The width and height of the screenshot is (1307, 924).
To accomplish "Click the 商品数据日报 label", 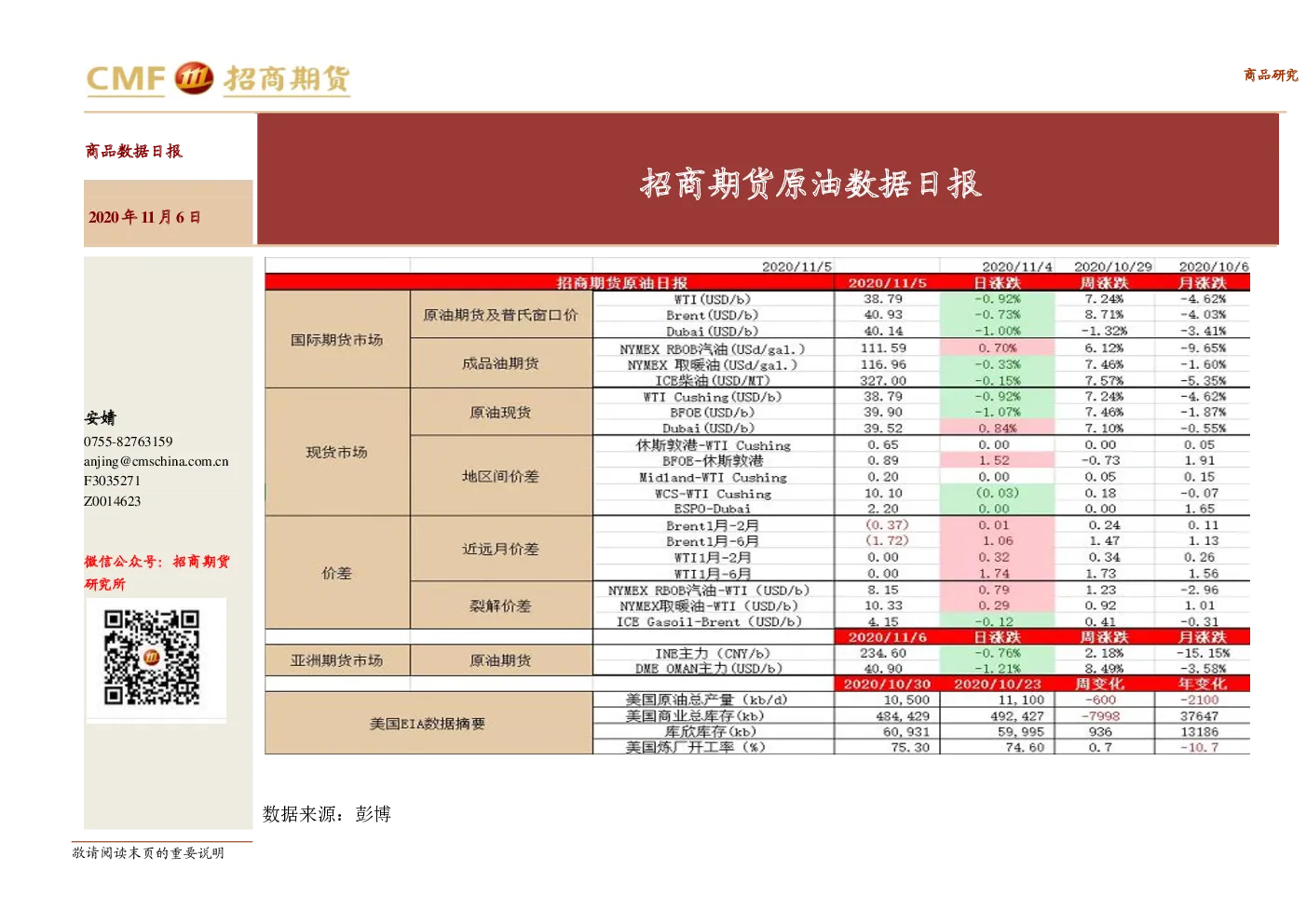I will click(133, 151).
